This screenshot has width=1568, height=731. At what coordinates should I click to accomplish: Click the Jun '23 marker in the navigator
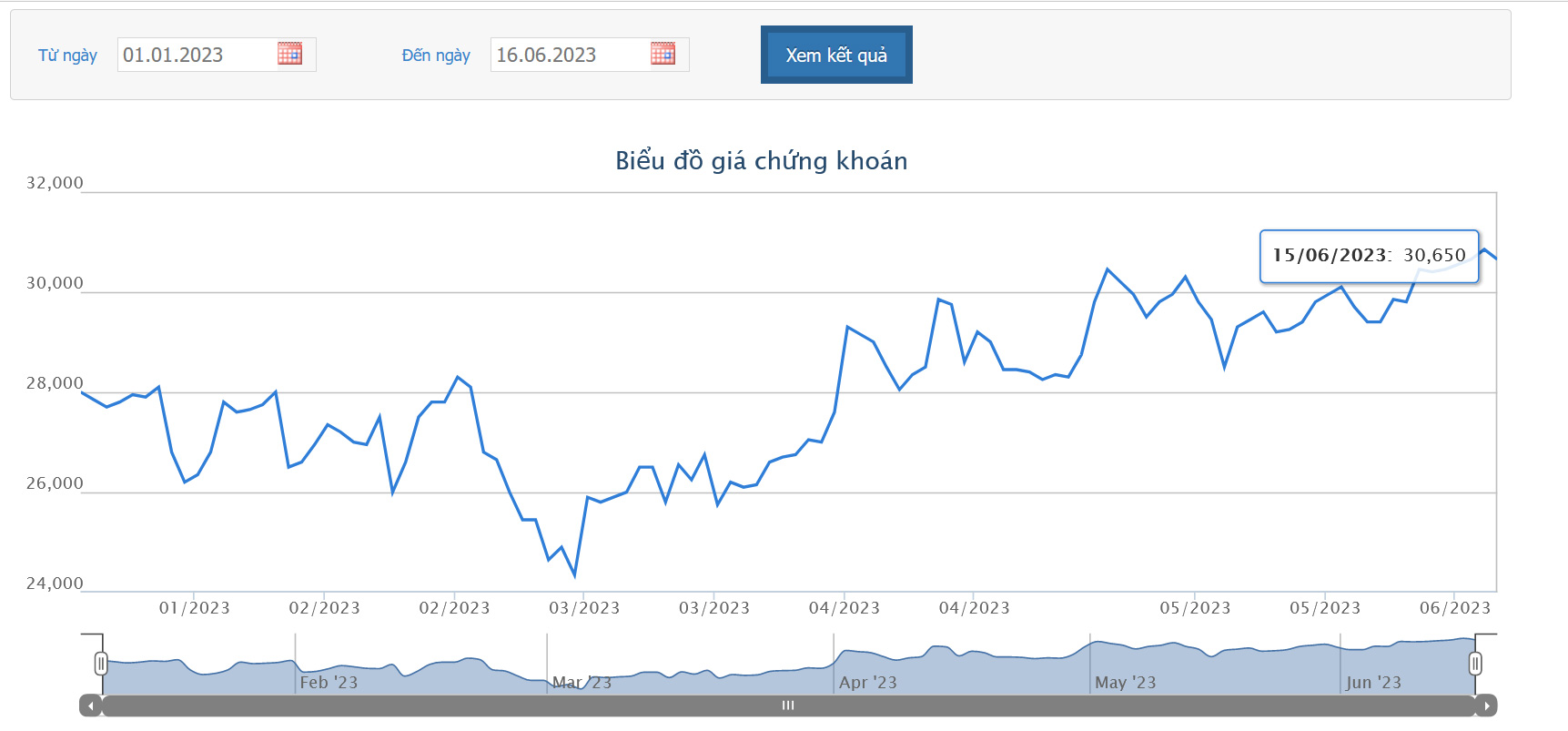[x=1373, y=682]
